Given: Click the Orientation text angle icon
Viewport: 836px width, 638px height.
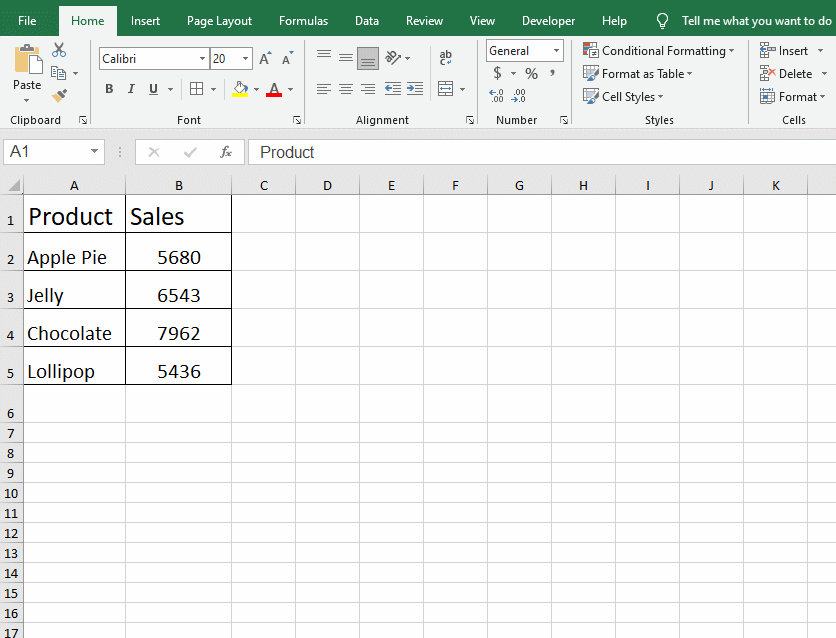Looking at the screenshot, I should 393,58.
